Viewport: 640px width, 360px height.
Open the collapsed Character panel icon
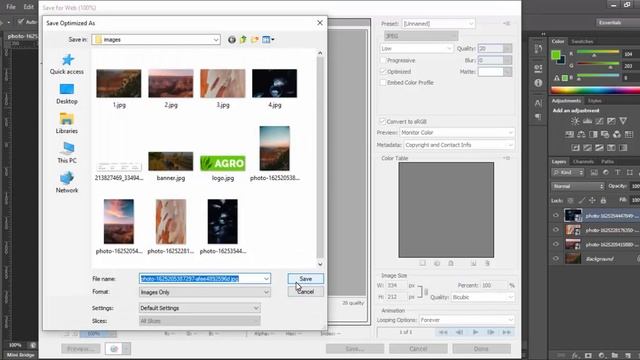coord(538,103)
